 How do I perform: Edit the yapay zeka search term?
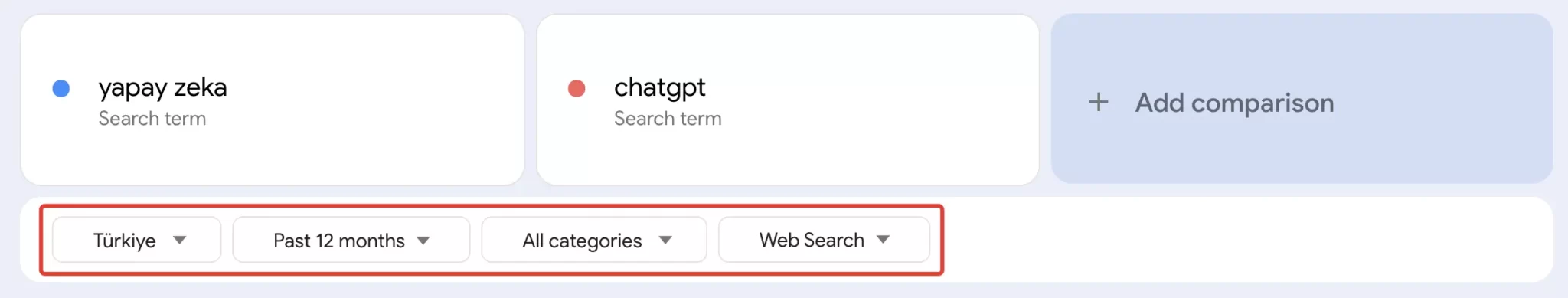[162, 88]
